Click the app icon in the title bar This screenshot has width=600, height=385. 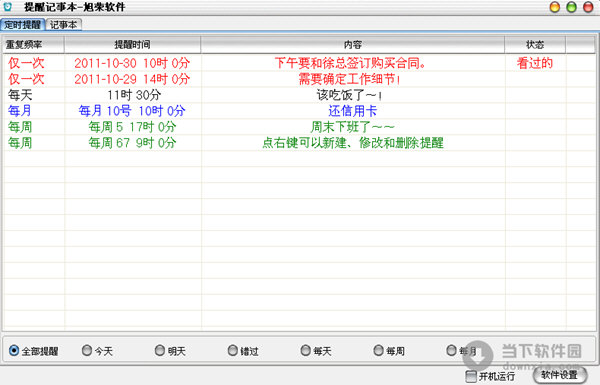[x=8, y=7]
